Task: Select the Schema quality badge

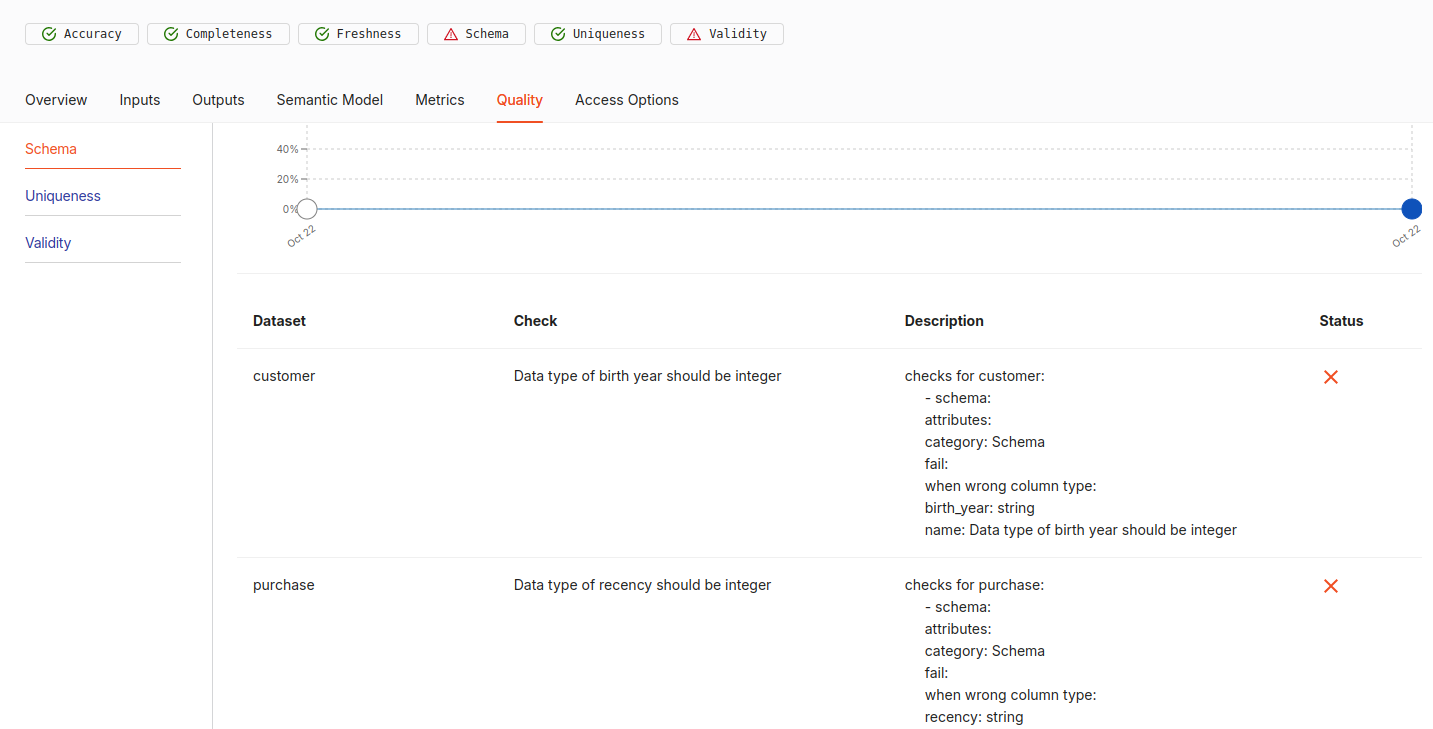Action: [476, 34]
